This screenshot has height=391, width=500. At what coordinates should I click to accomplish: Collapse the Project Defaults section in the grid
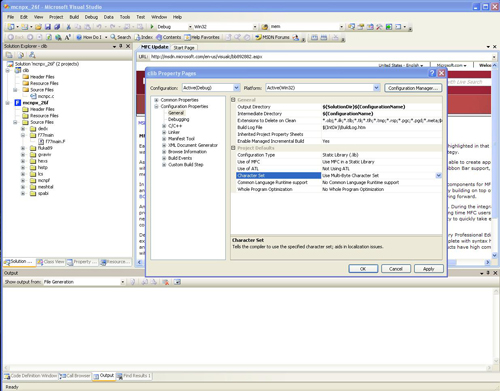click(233, 148)
